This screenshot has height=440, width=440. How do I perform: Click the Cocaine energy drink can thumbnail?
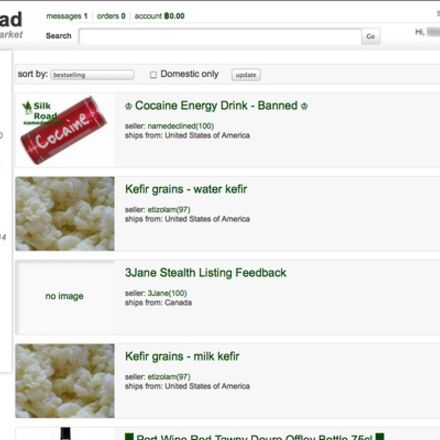[x=65, y=130]
